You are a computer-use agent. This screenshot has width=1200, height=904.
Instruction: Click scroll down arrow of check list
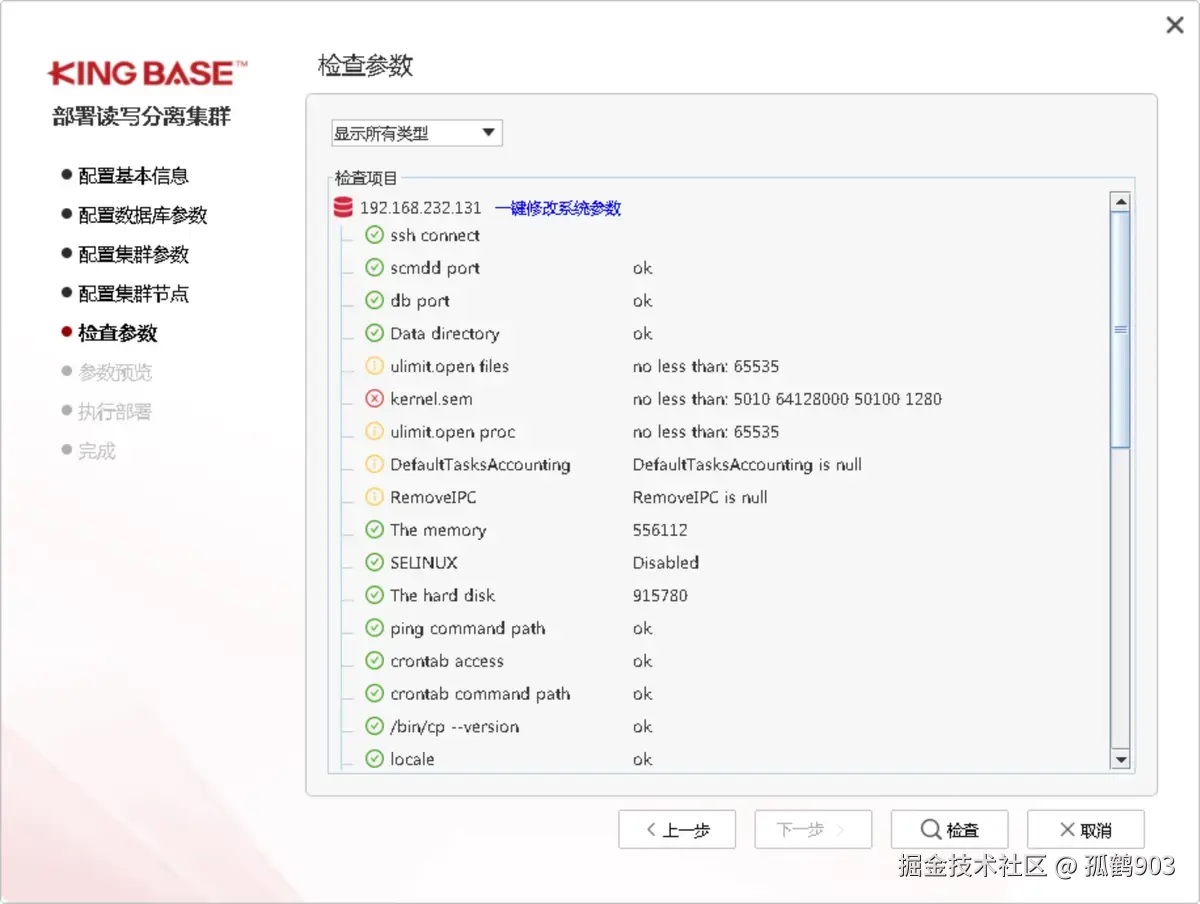pos(1121,760)
